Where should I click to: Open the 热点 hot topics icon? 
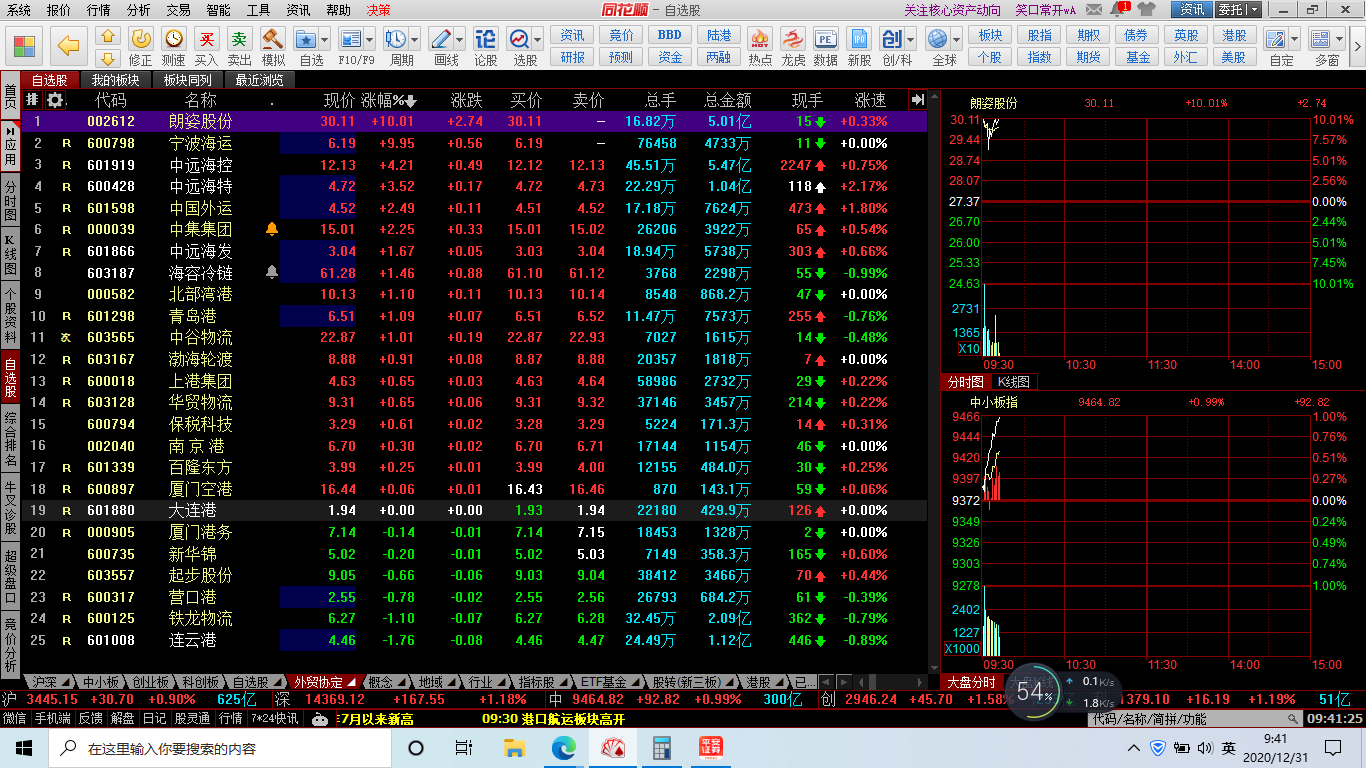[760, 45]
